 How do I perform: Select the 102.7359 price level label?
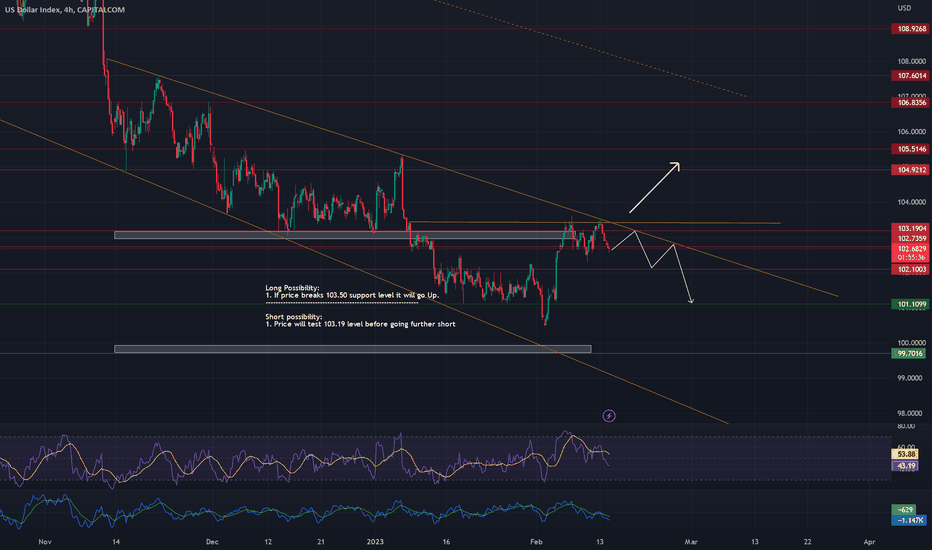coord(910,238)
